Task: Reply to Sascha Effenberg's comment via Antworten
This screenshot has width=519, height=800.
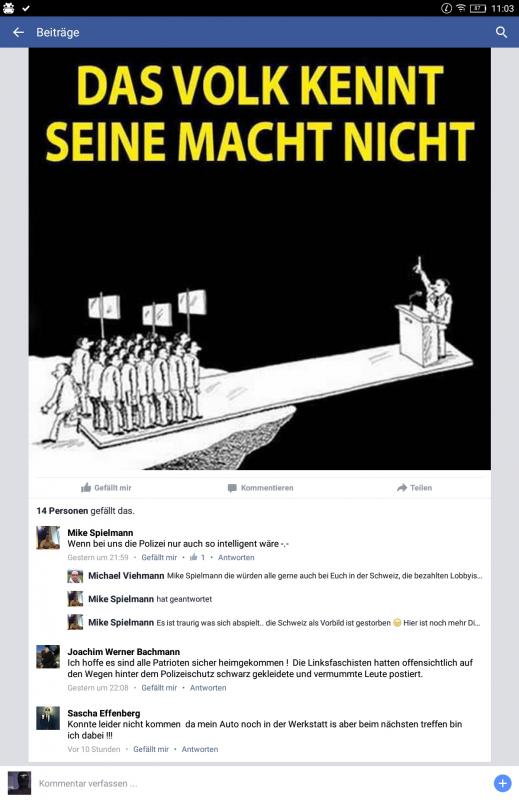Action: pyautogui.click(x=200, y=749)
